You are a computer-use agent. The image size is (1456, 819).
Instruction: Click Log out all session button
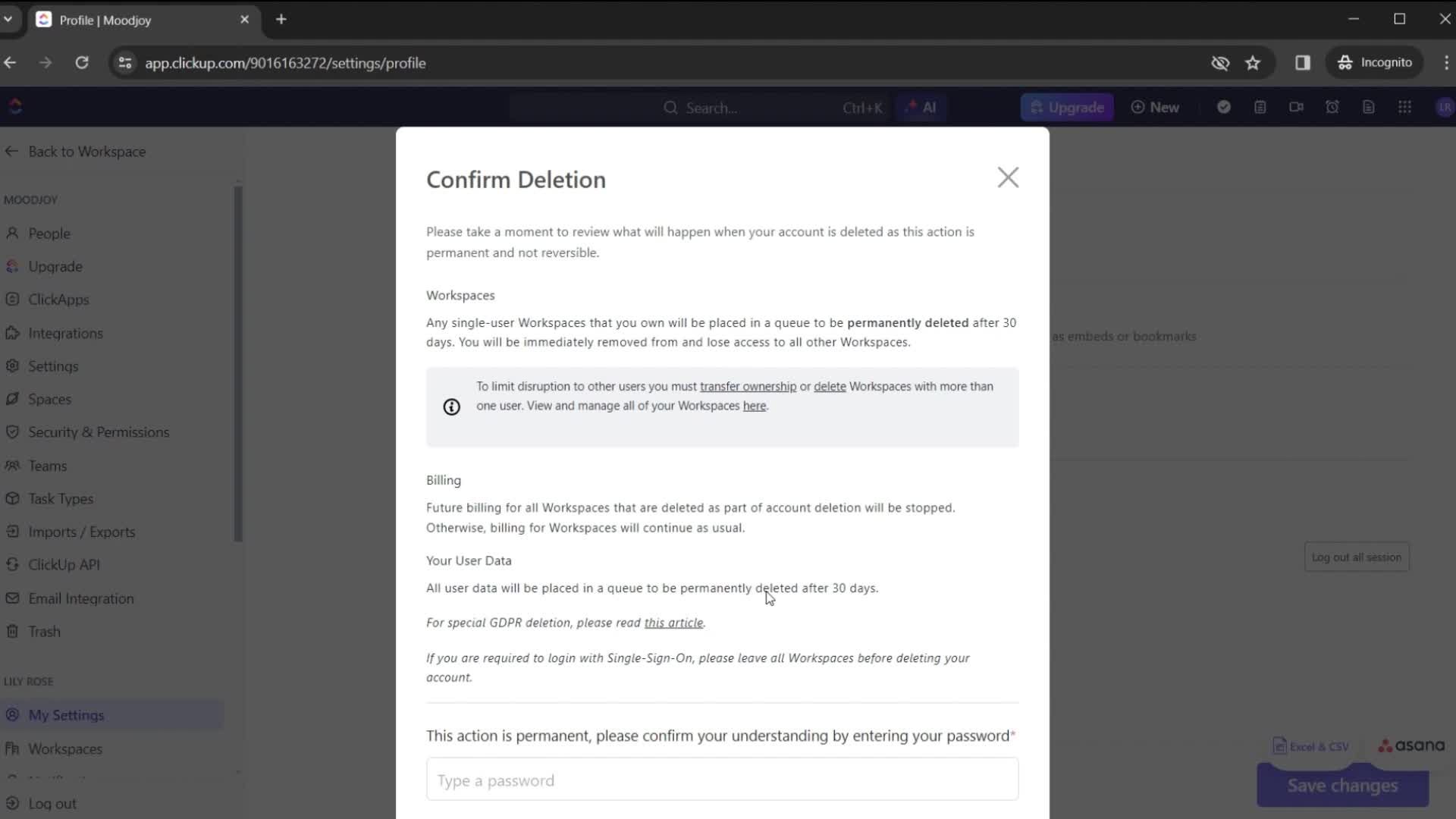[1356, 557]
